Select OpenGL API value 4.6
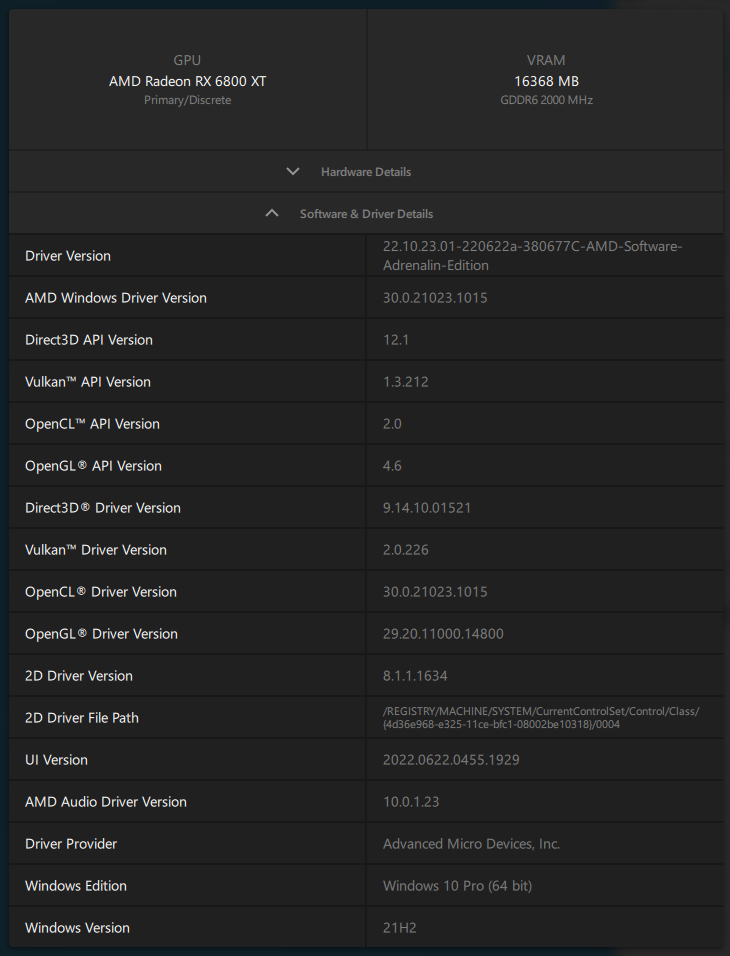The height and width of the screenshot is (956, 730). point(392,466)
